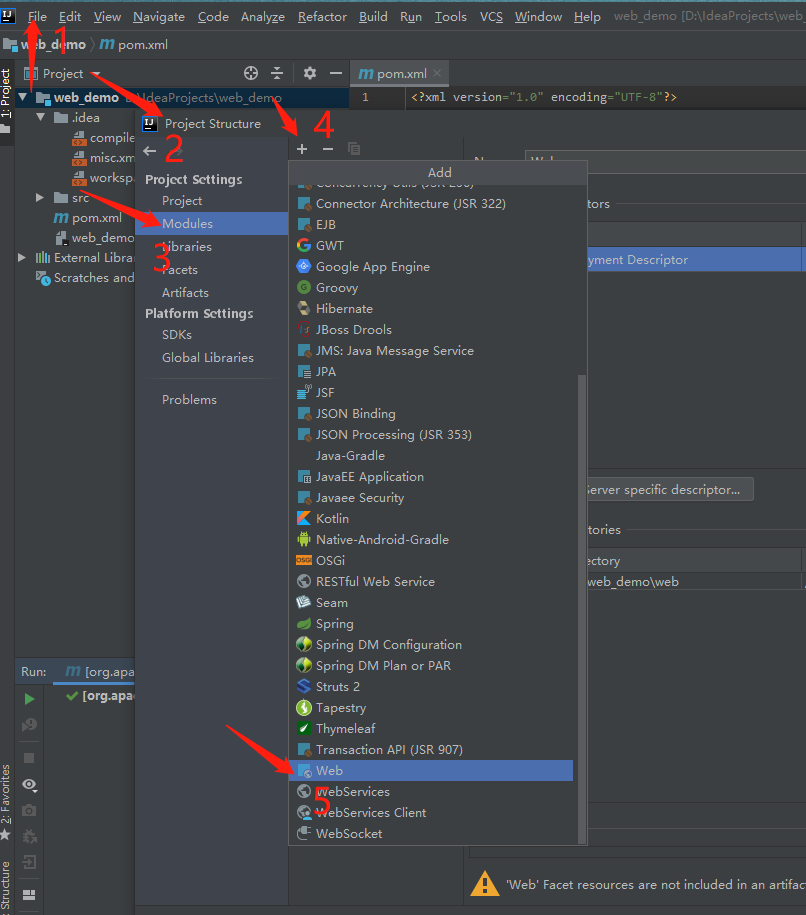Open the Favorites side tool tab
This screenshot has width=806, height=915.
[x=6, y=802]
